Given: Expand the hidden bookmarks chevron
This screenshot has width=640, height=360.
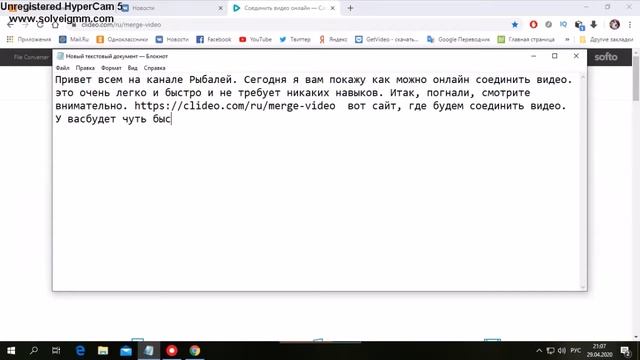Looking at the screenshot, I should point(567,39).
